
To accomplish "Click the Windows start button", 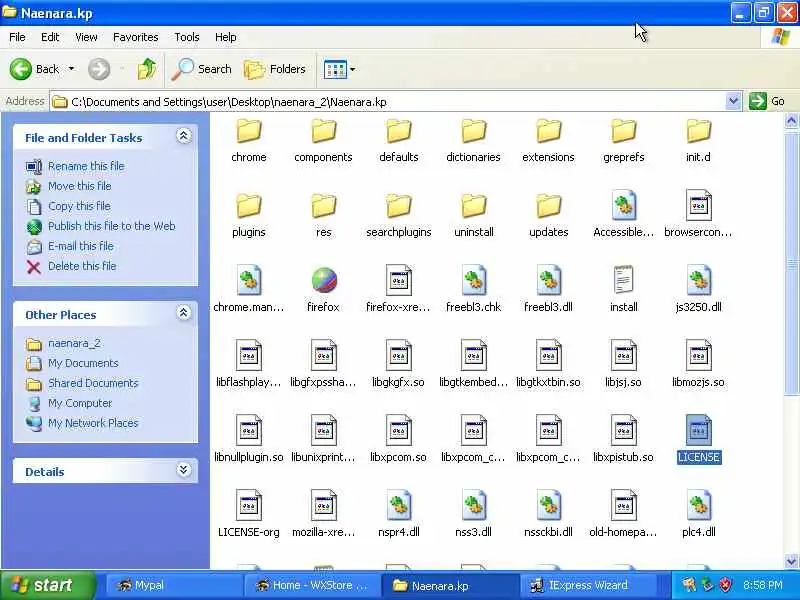I will 48,585.
